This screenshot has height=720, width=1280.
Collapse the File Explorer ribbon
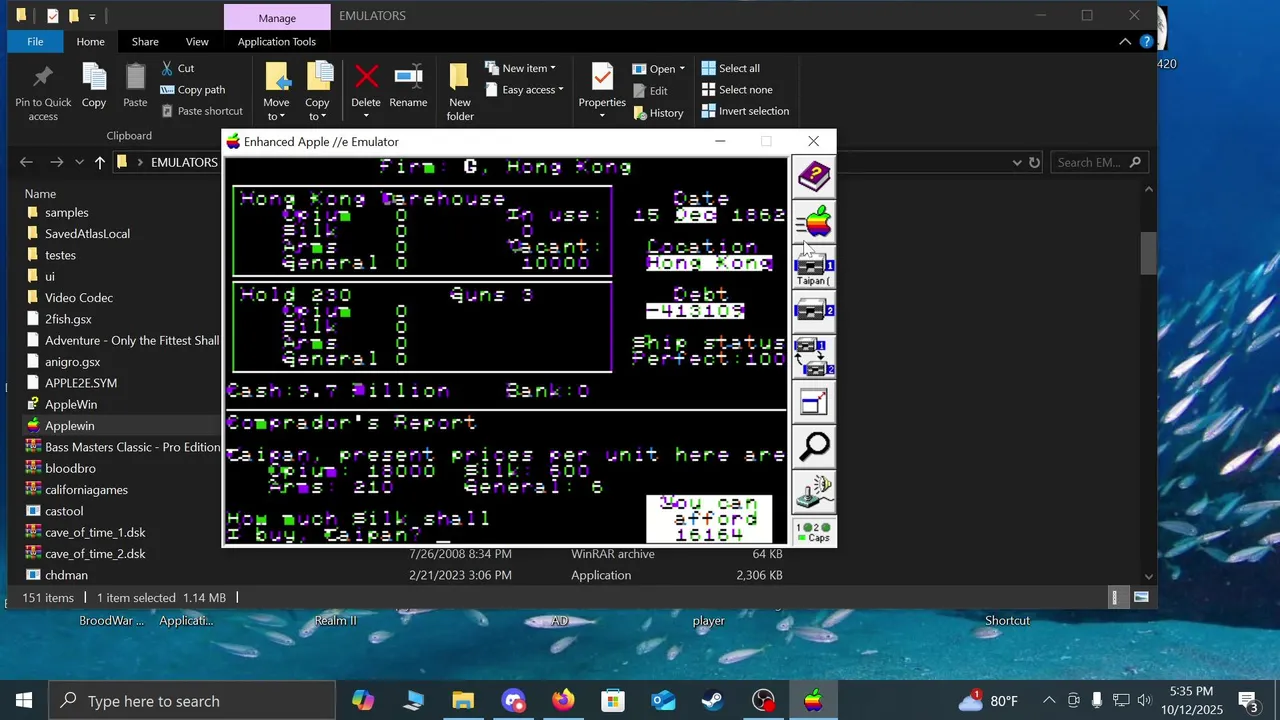[1125, 41]
